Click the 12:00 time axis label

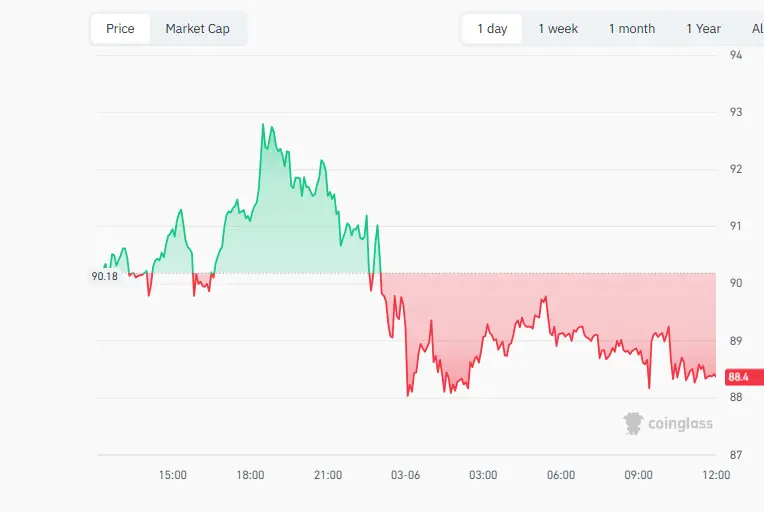coord(716,476)
